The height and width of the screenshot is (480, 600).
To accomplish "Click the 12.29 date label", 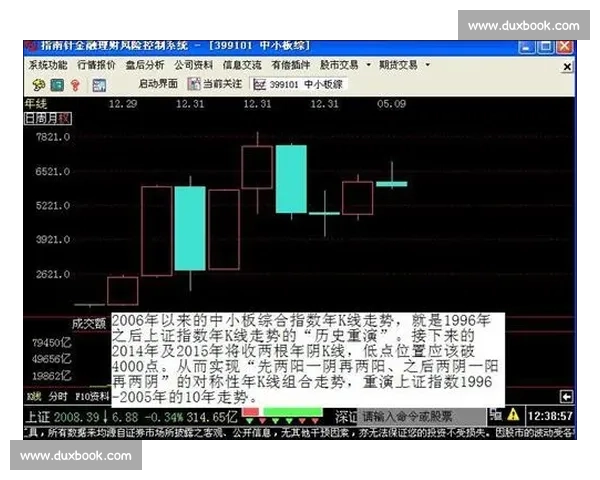I will point(123,104).
